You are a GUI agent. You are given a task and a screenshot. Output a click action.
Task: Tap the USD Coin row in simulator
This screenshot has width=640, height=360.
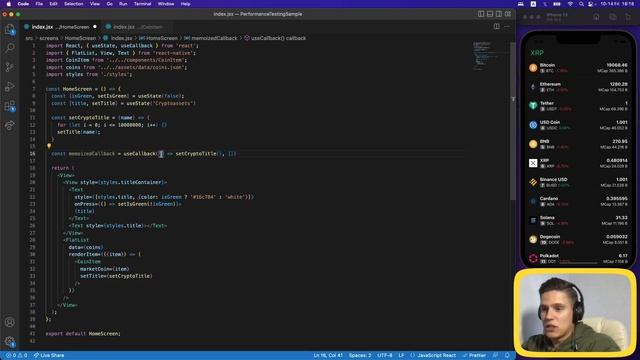(x=578, y=125)
